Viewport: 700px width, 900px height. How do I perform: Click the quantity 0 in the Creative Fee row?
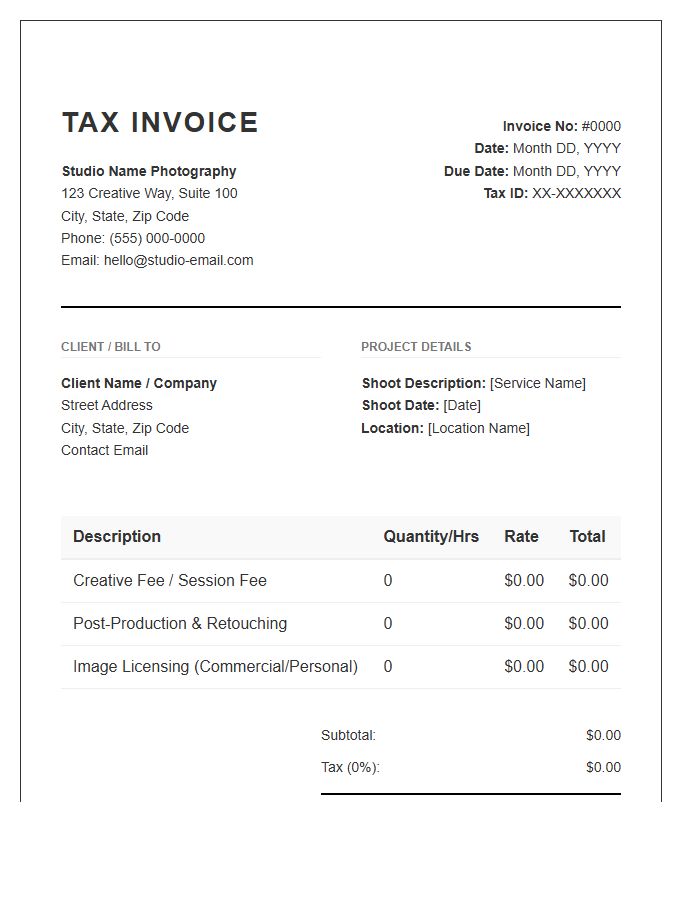pyautogui.click(x=388, y=580)
